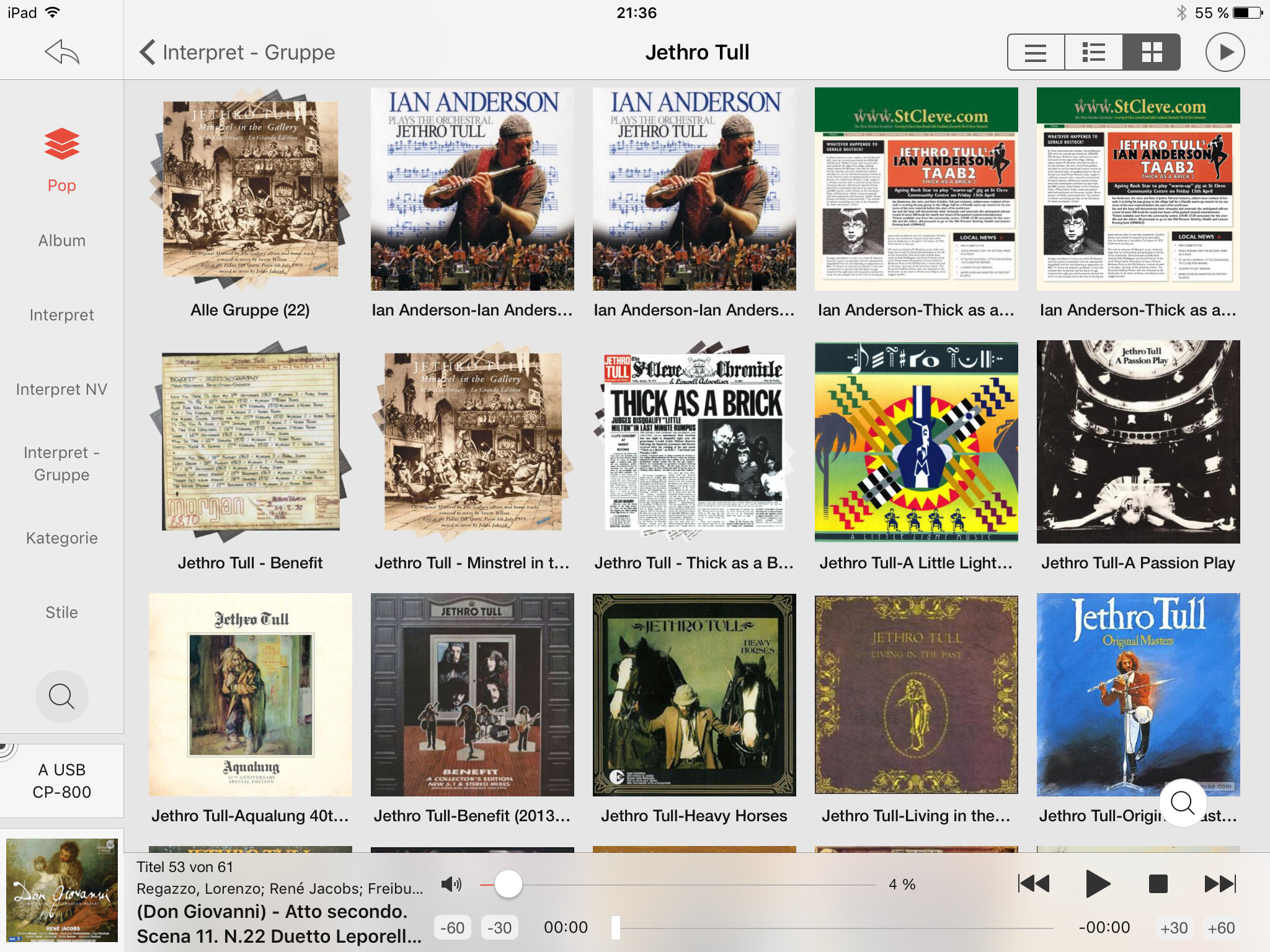Tap the volume speaker icon

(451, 884)
